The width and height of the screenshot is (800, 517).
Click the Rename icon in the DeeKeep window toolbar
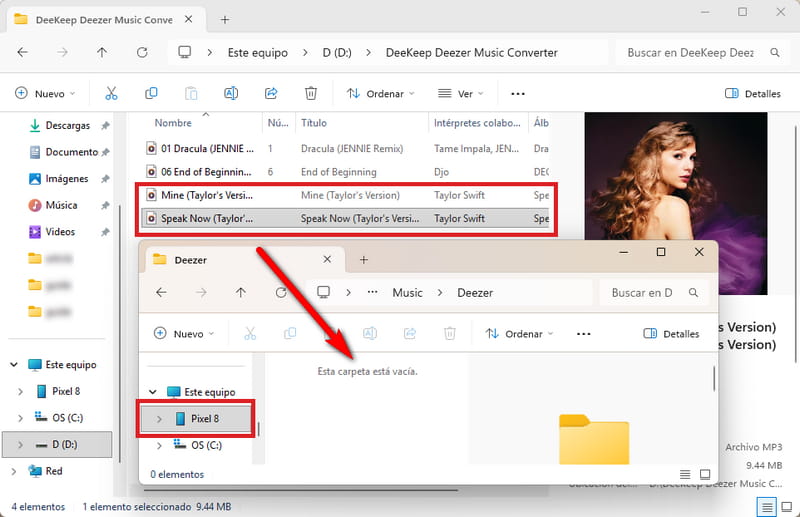coord(231,93)
